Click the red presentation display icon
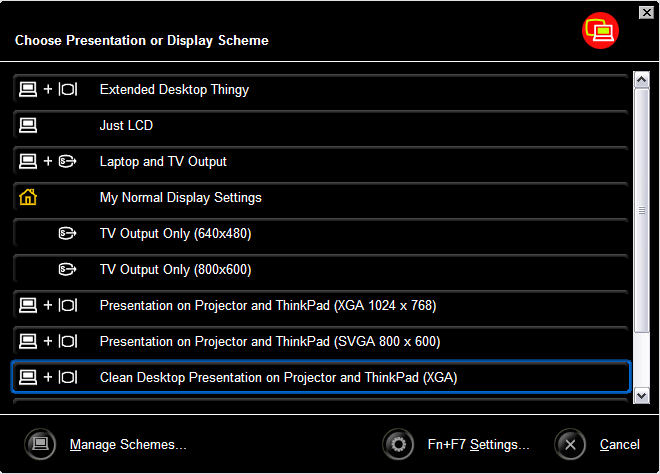660x474 pixels. point(601,31)
